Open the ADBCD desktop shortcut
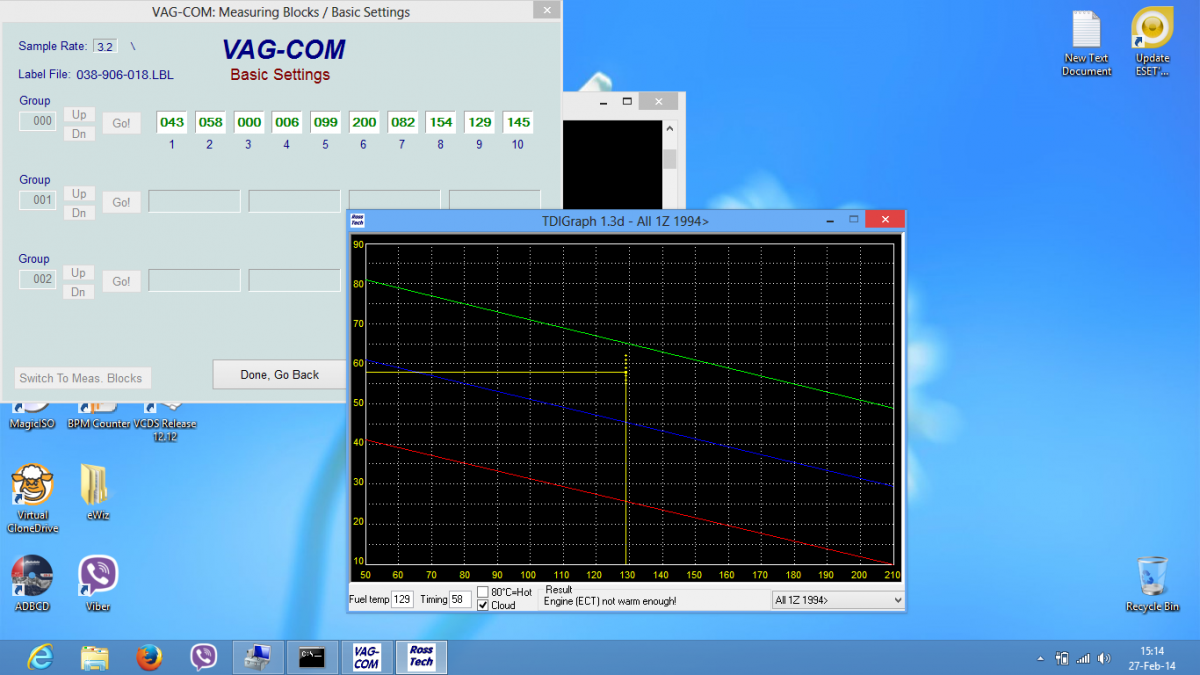This screenshot has height=675, width=1200. pyautogui.click(x=32, y=583)
